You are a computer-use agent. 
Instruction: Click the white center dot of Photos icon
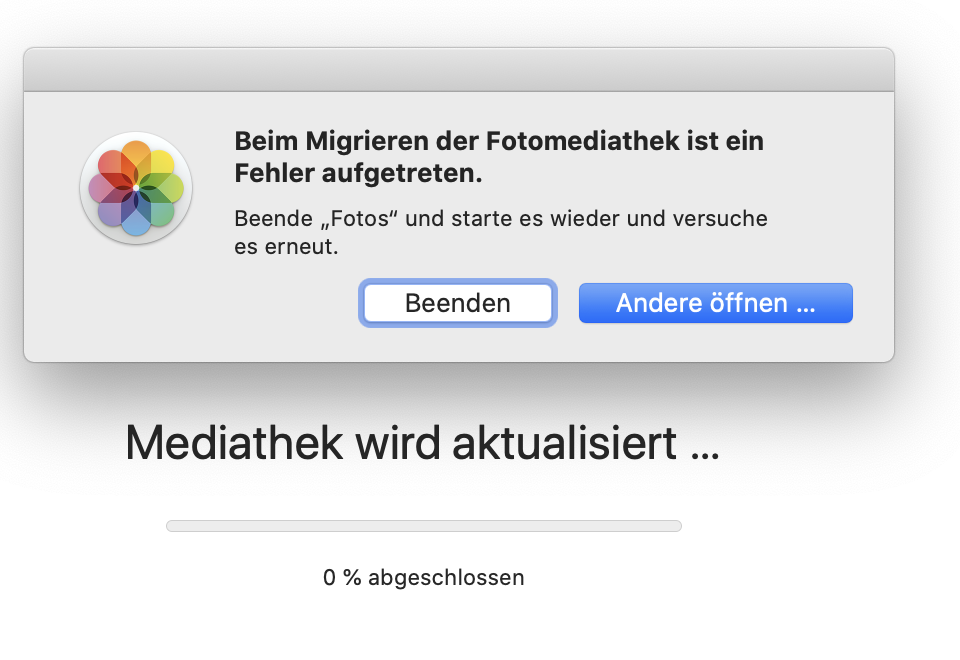coord(135,188)
